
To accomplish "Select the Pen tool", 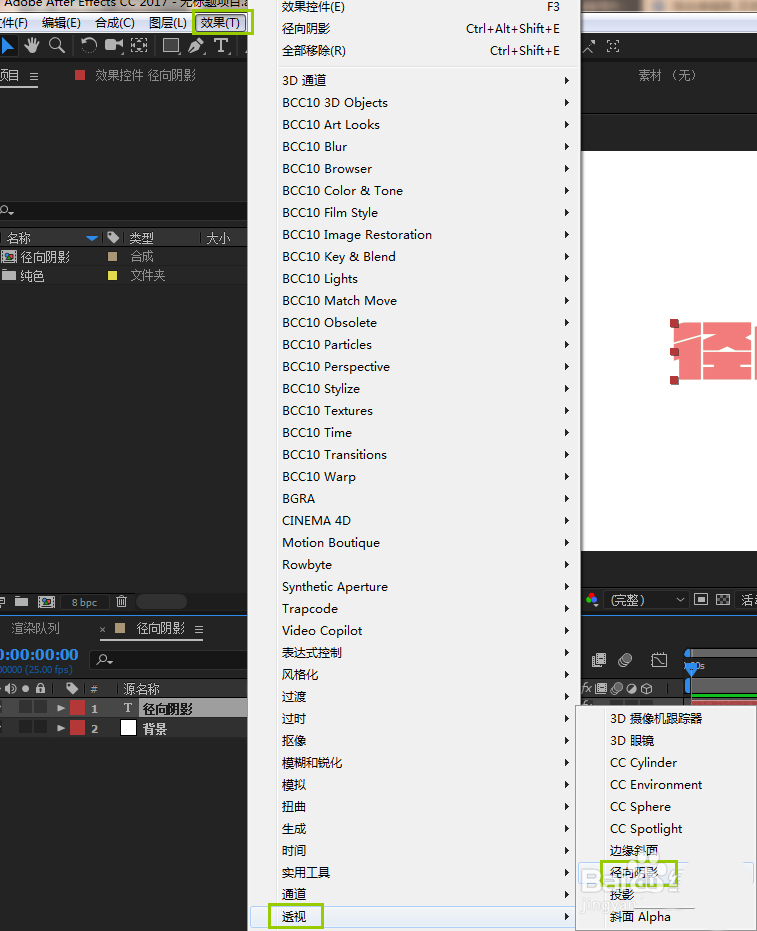I will click(196, 46).
